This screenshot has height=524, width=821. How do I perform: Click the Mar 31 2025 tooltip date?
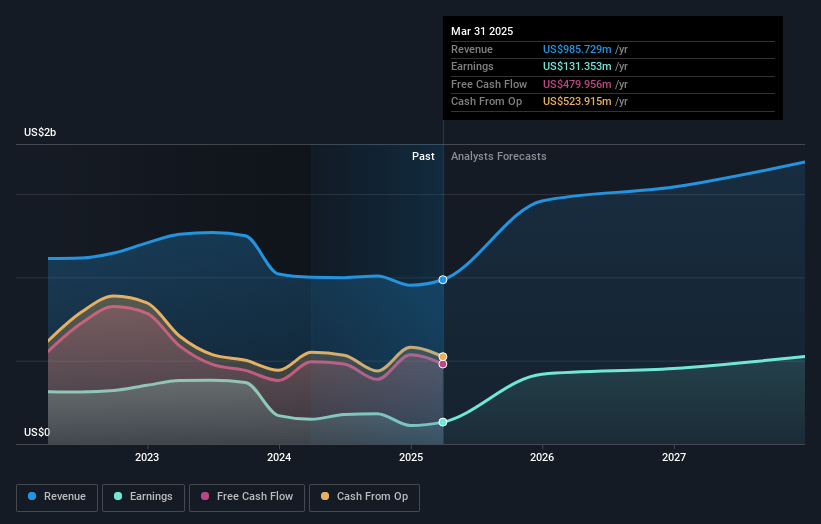tap(482, 31)
